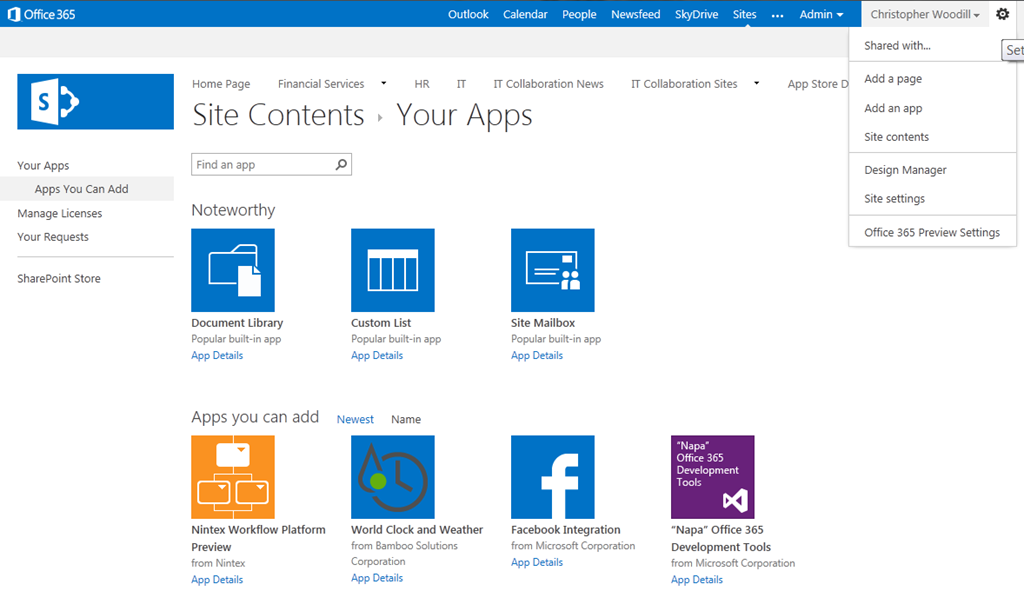Open the Custom List app tile

[x=392, y=270]
